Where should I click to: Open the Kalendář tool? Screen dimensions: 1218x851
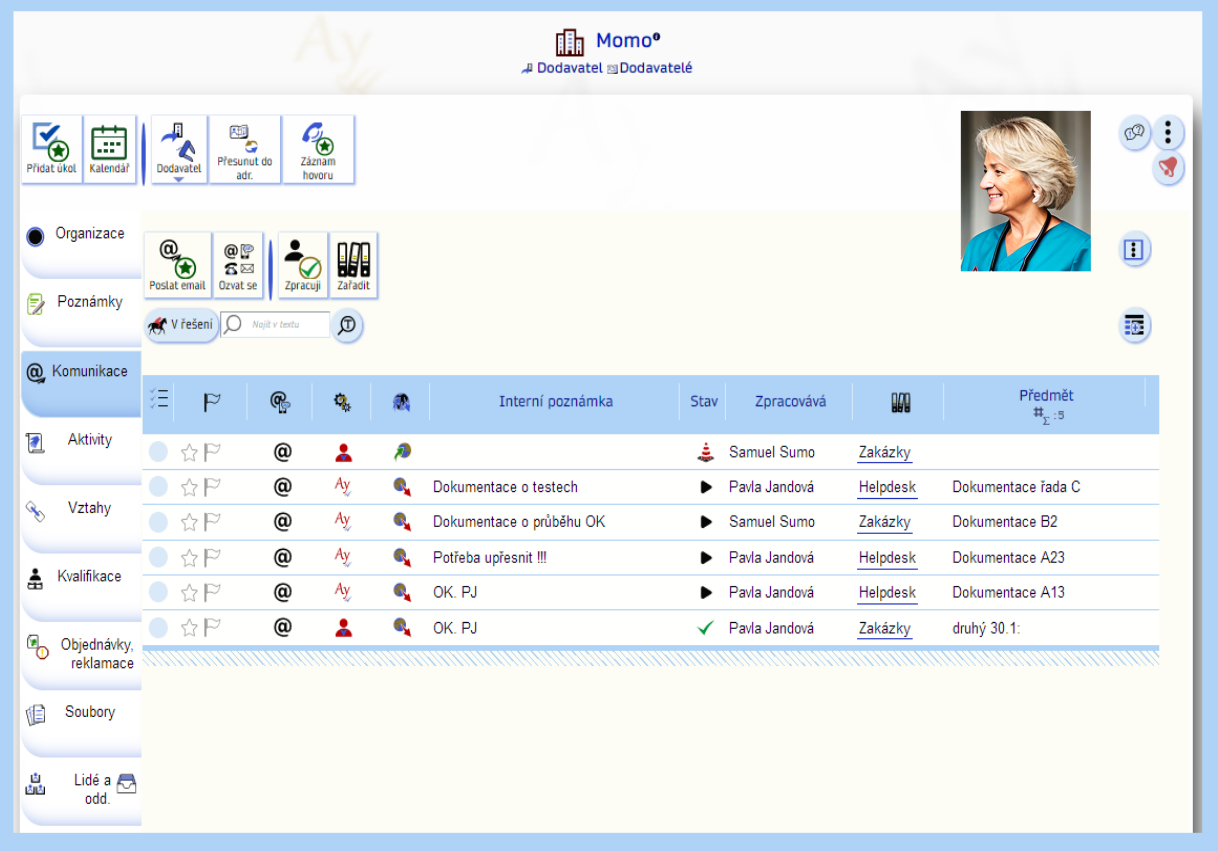109,150
